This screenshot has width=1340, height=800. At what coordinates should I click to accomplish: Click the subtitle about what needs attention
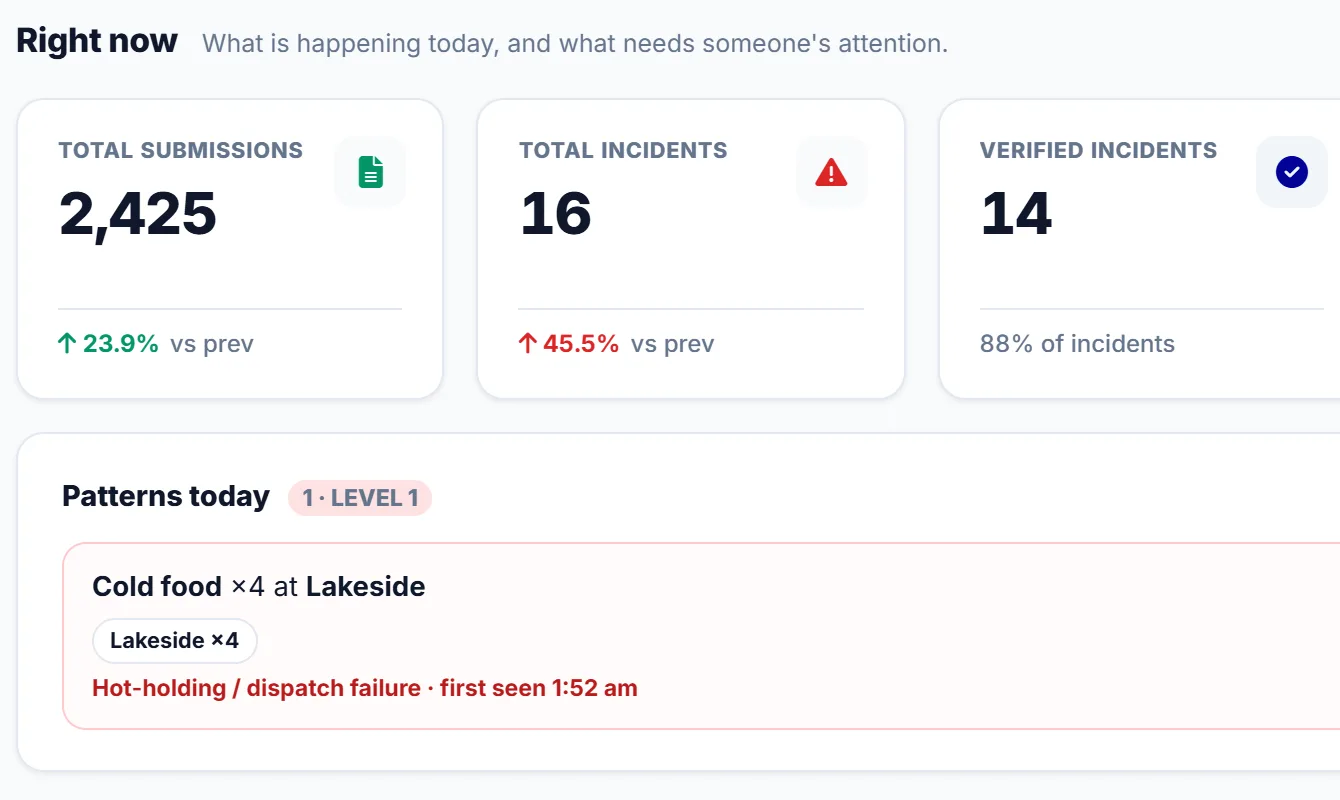[575, 44]
